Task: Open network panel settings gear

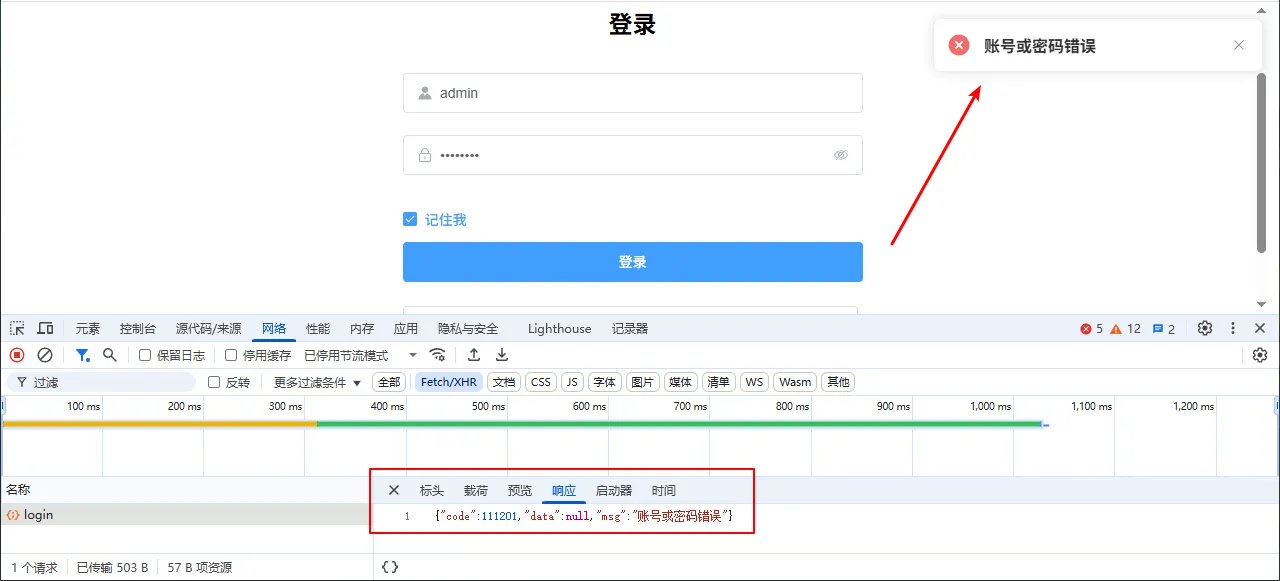Action: tap(1260, 355)
